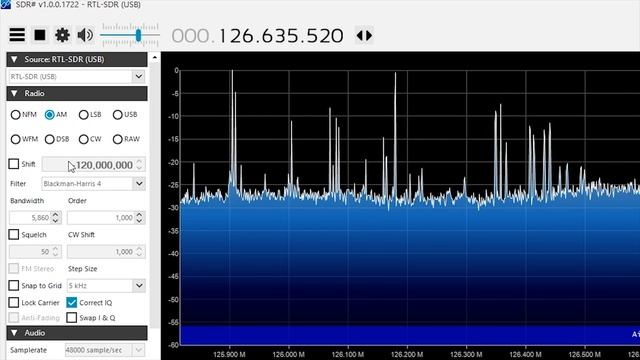
Task: Click the 126 MHz digits in the frequency display
Action: (236, 36)
